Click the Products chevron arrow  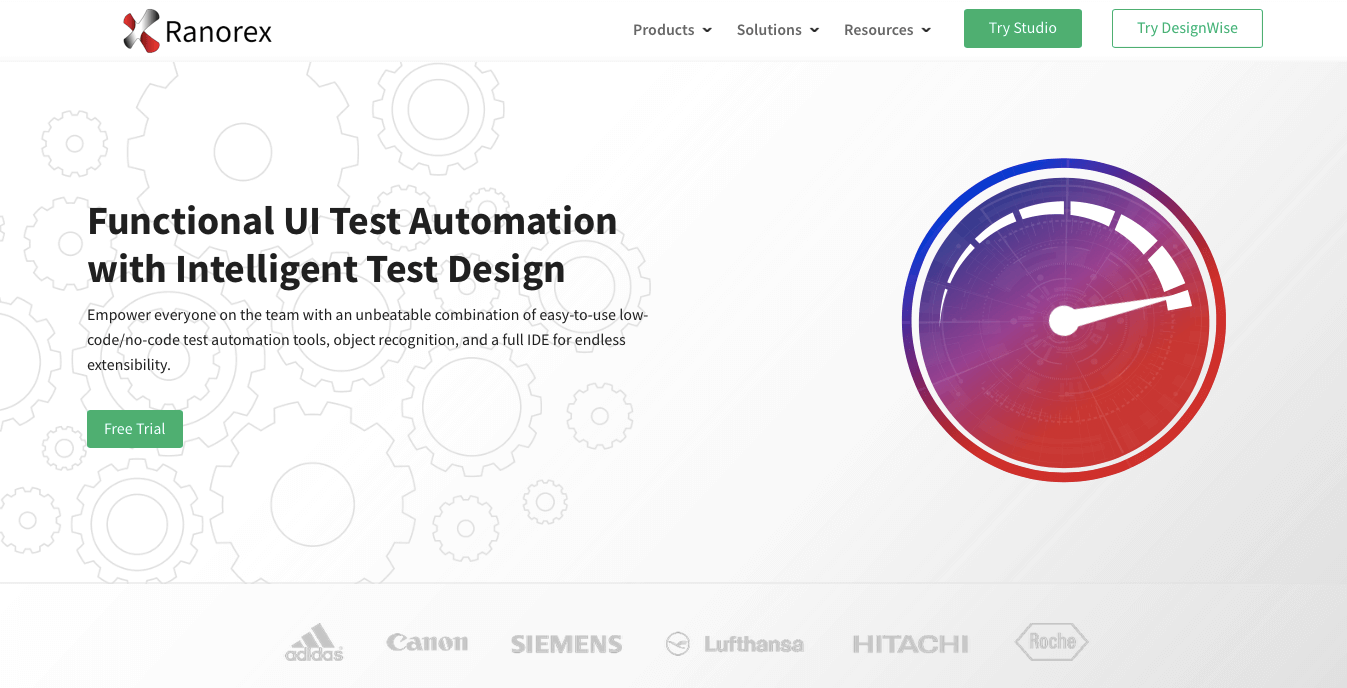(x=707, y=30)
